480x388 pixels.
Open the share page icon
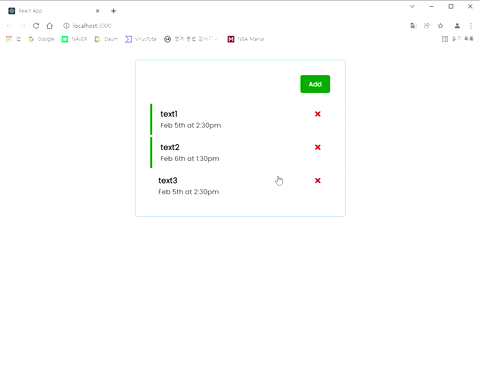point(427,26)
